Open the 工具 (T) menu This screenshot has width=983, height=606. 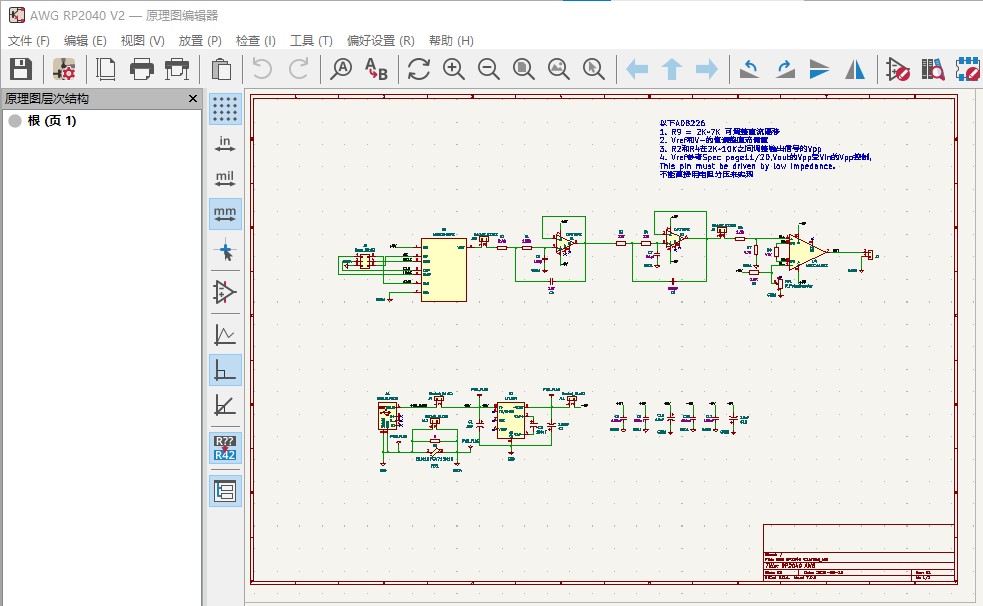[311, 41]
